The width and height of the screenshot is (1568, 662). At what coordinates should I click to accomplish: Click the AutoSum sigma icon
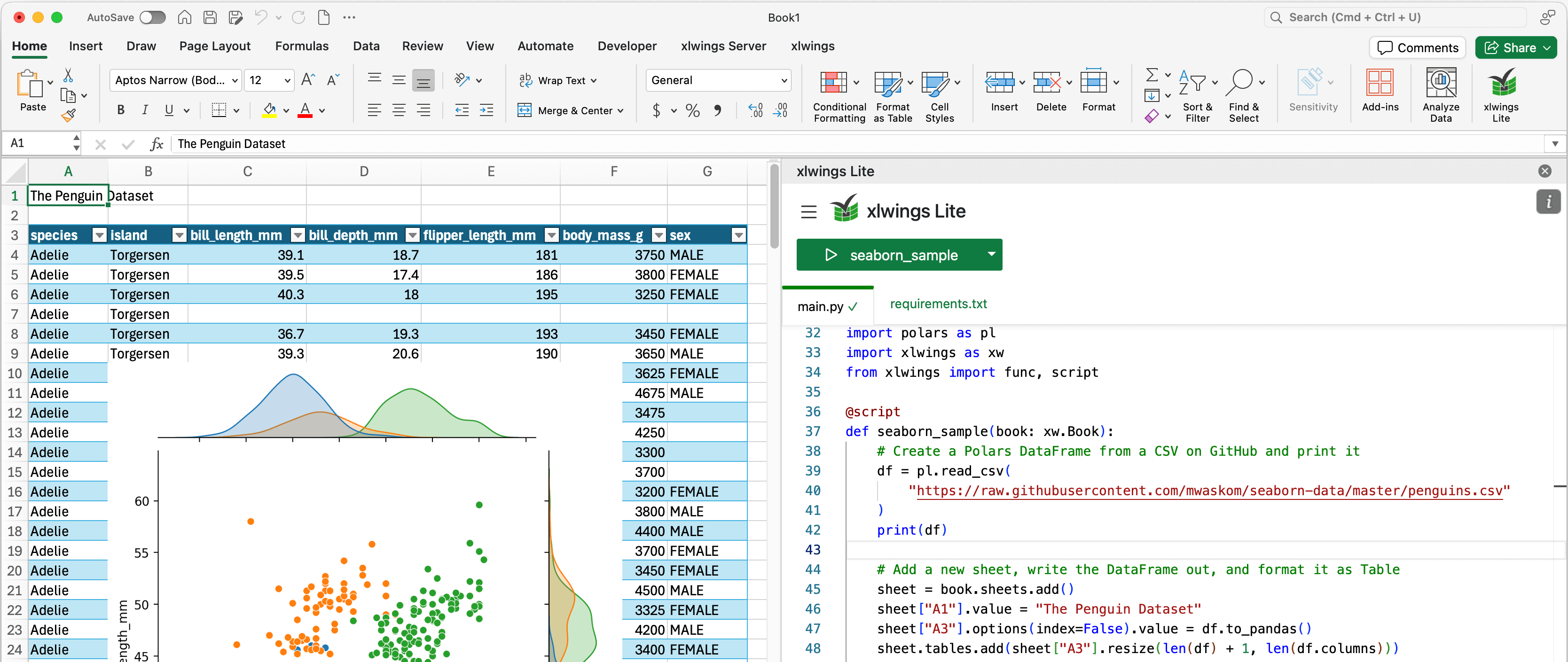pos(1151,75)
